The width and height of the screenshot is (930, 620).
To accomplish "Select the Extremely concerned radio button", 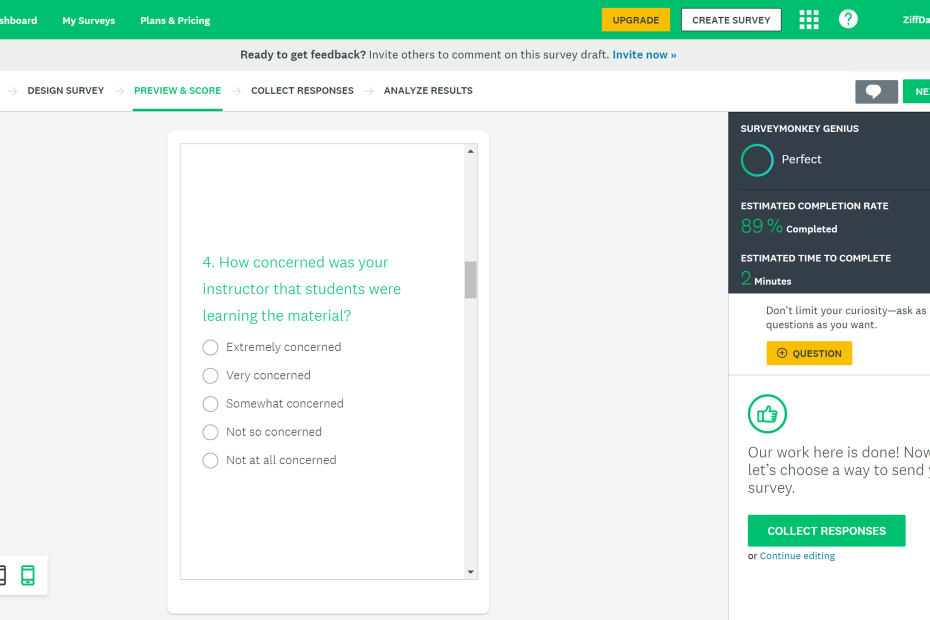I will [210, 347].
